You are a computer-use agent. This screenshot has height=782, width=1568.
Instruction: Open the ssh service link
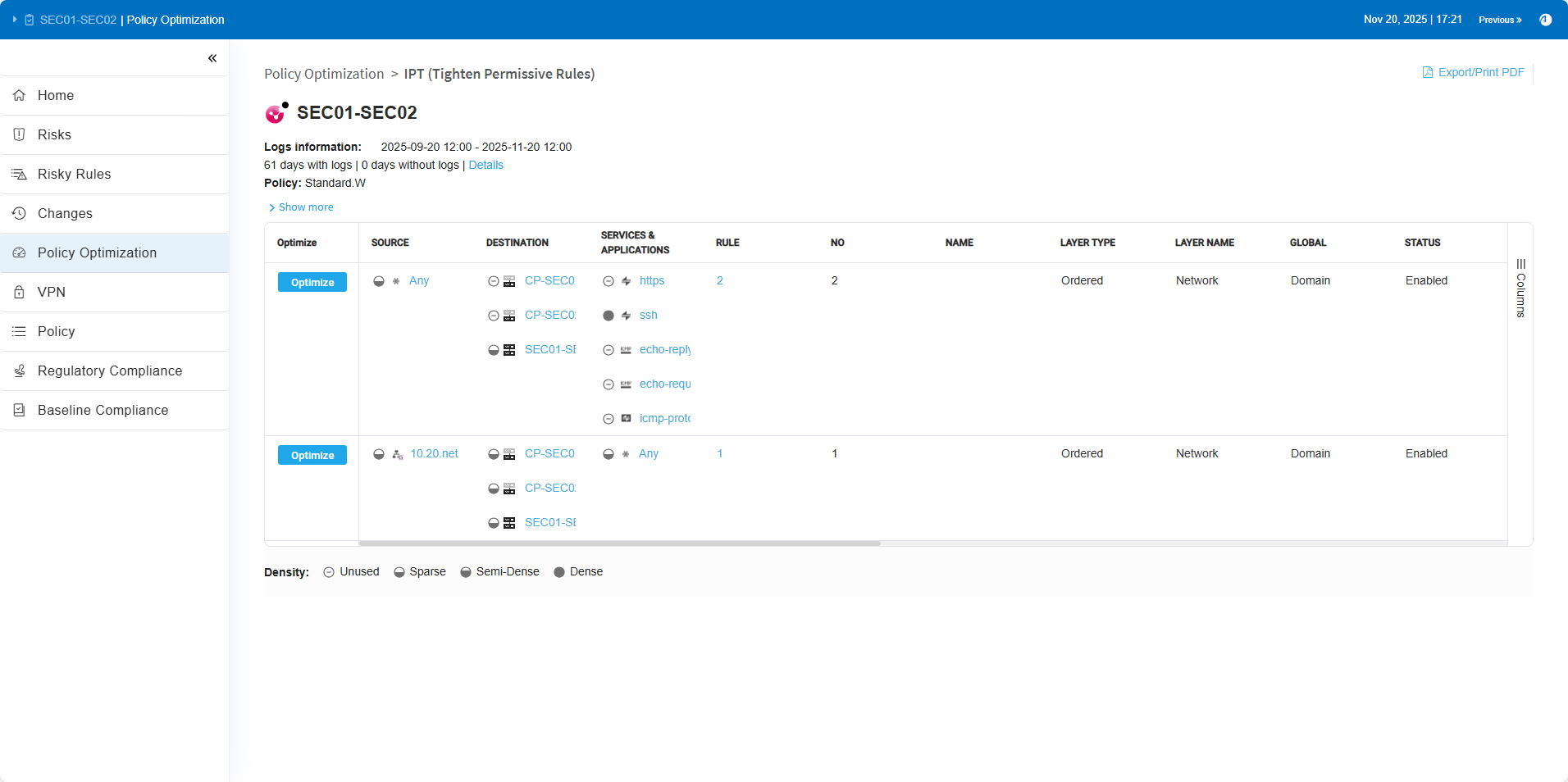coord(648,315)
